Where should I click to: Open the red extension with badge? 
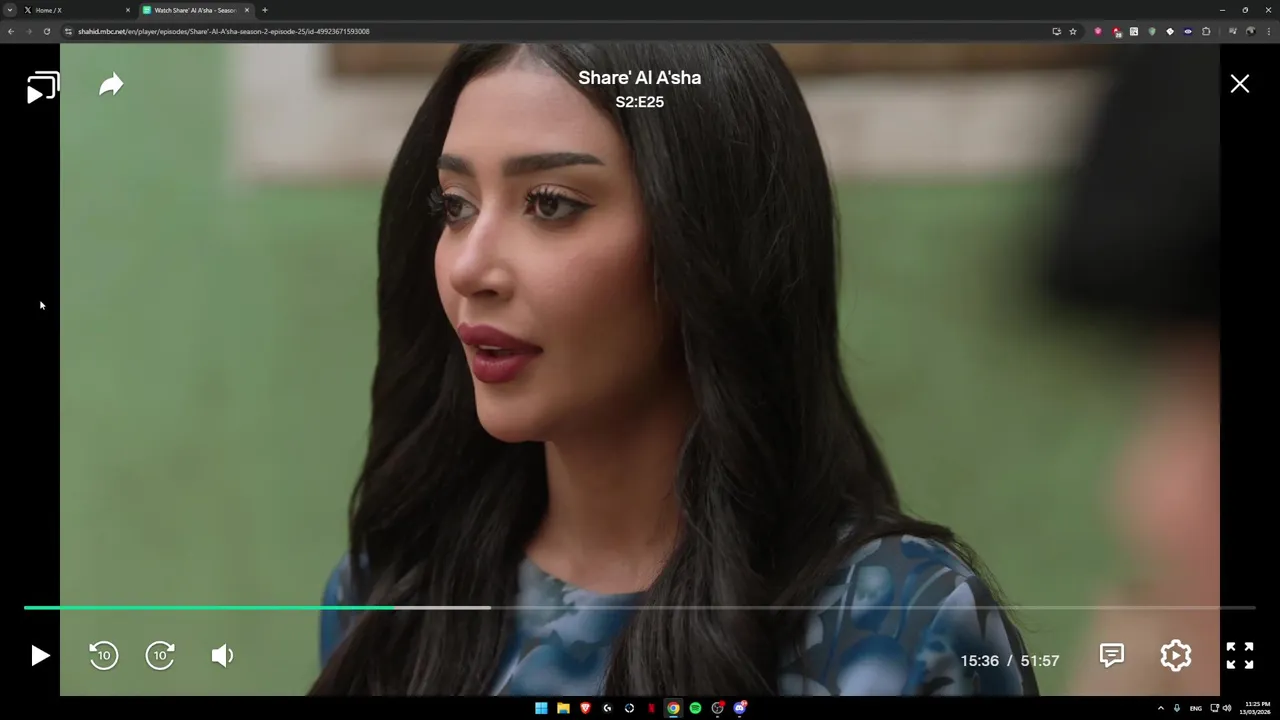(x=1116, y=31)
